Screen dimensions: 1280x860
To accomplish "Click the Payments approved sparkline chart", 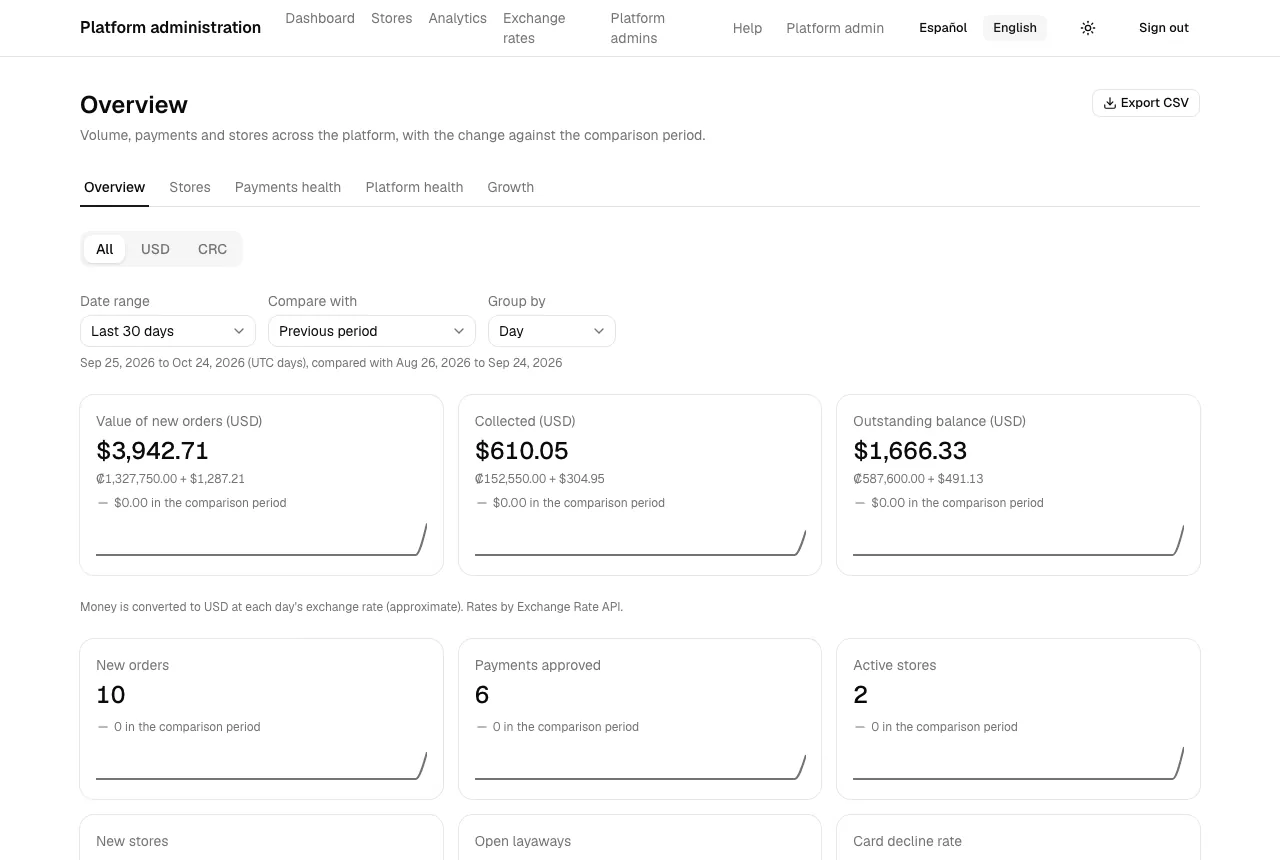I will 640,763.
